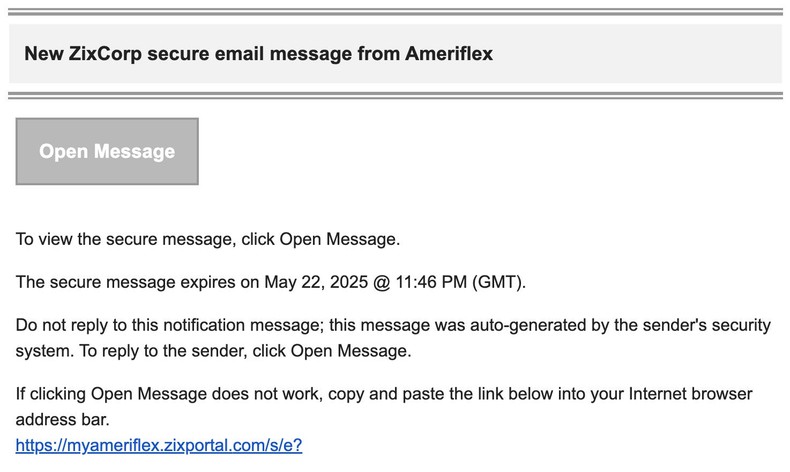Screen dimensions: 790x472
Task: Open the myameriflex.zixportal.com link
Action: (x=159, y=445)
